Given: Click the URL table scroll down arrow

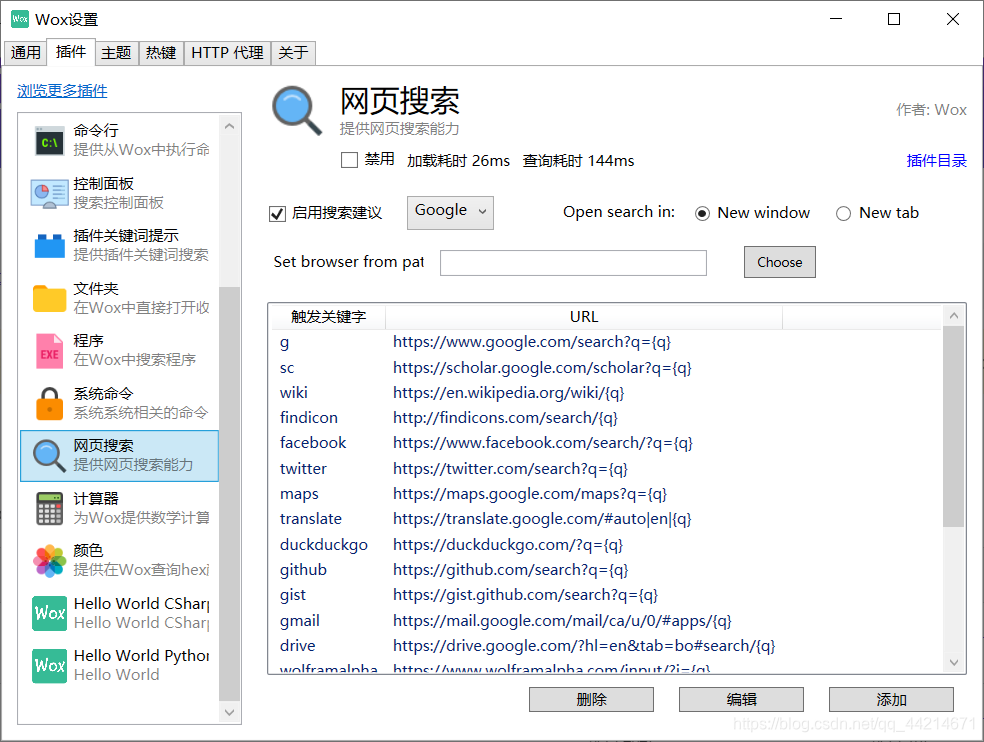Looking at the screenshot, I should click(954, 662).
